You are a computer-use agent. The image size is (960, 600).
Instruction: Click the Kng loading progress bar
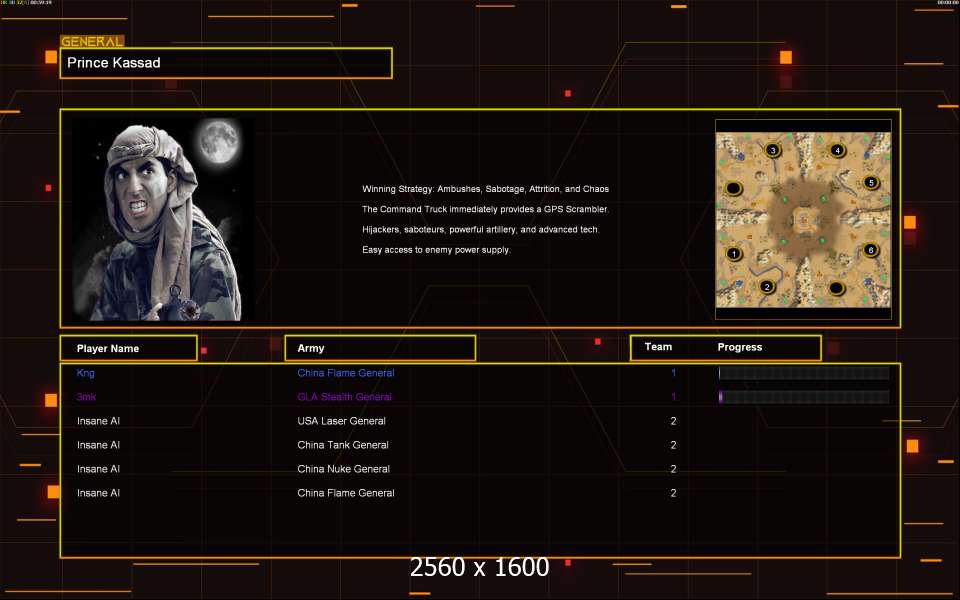click(803, 373)
